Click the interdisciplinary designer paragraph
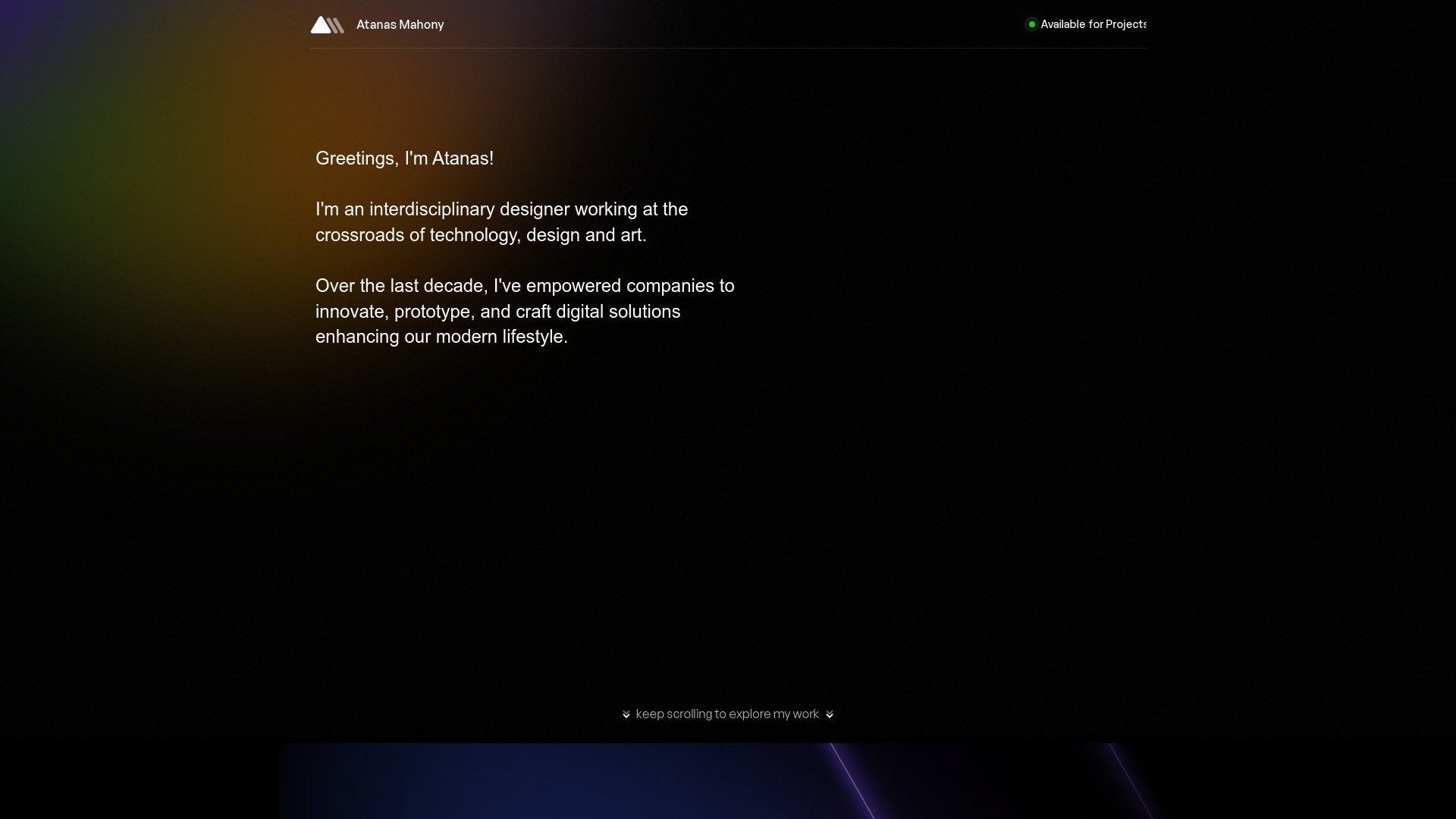1456x819 pixels. [500, 222]
